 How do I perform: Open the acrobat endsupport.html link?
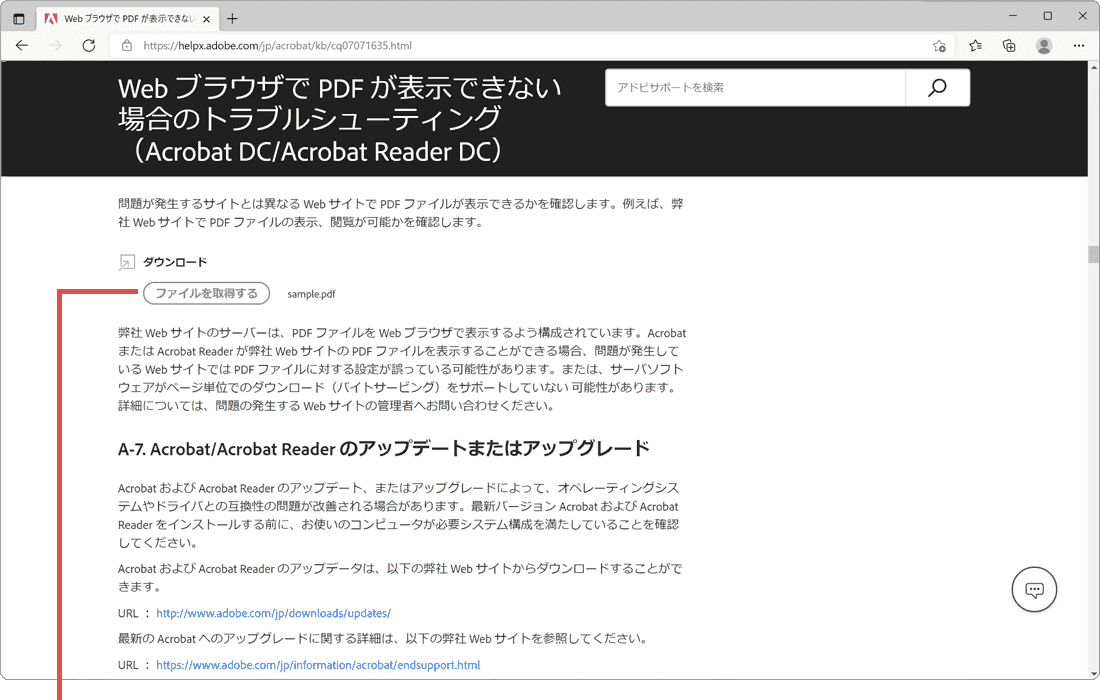tap(318, 665)
